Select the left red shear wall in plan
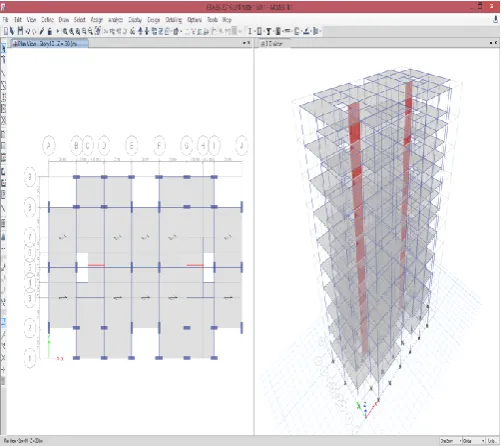The height and width of the screenshot is (446, 503). [x=96, y=265]
